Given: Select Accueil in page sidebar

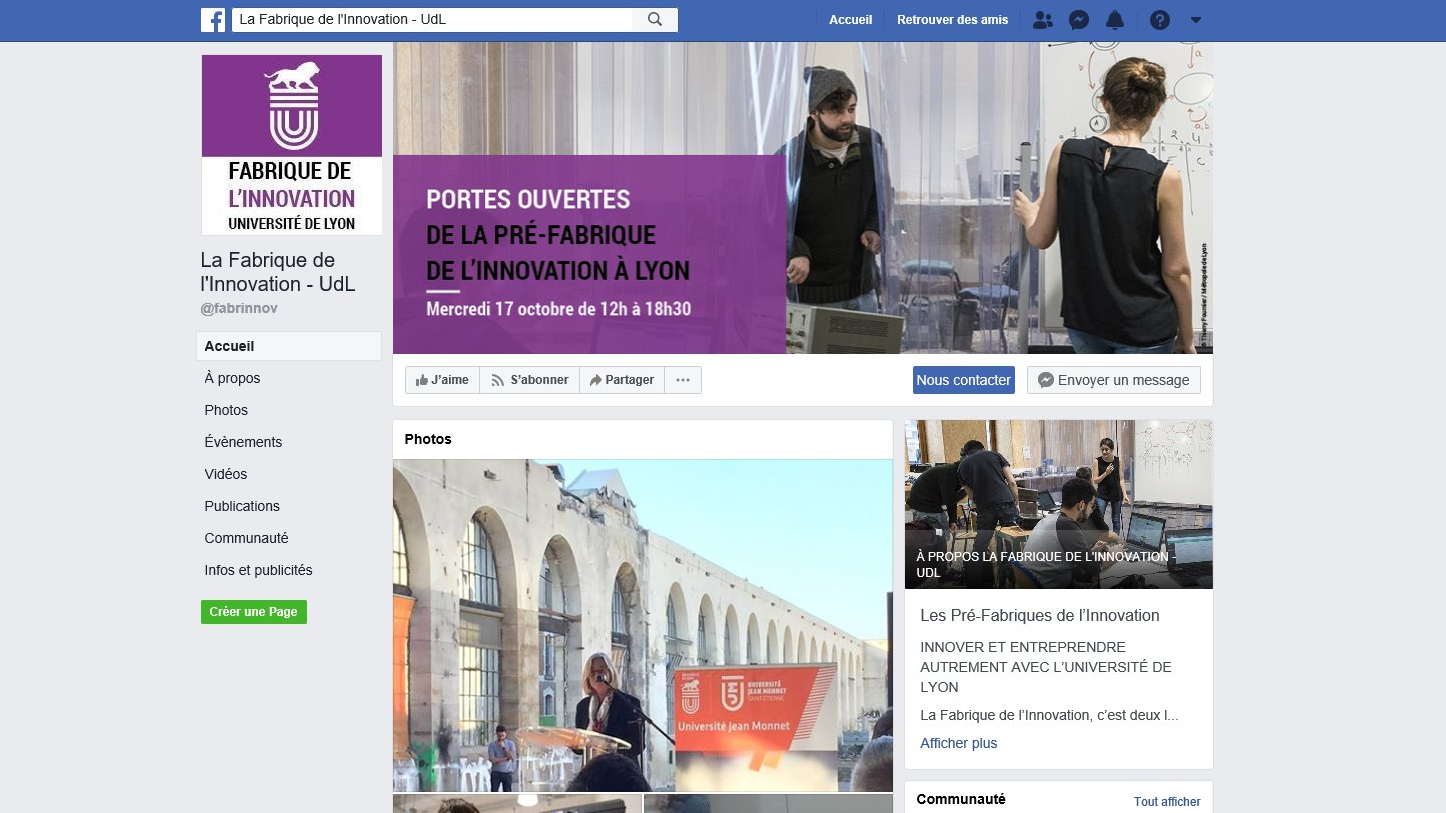Looking at the screenshot, I should (x=289, y=346).
